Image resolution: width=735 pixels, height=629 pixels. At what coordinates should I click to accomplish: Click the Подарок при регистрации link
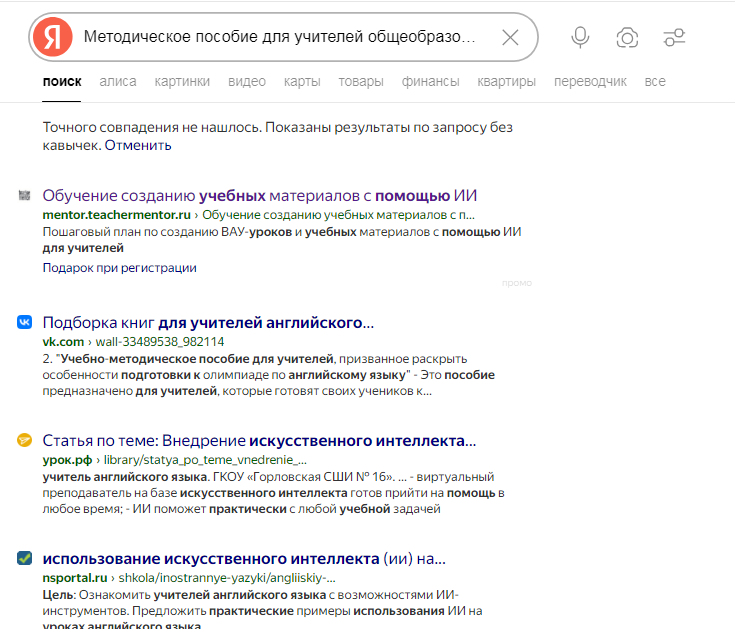click(x=119, y=268)
